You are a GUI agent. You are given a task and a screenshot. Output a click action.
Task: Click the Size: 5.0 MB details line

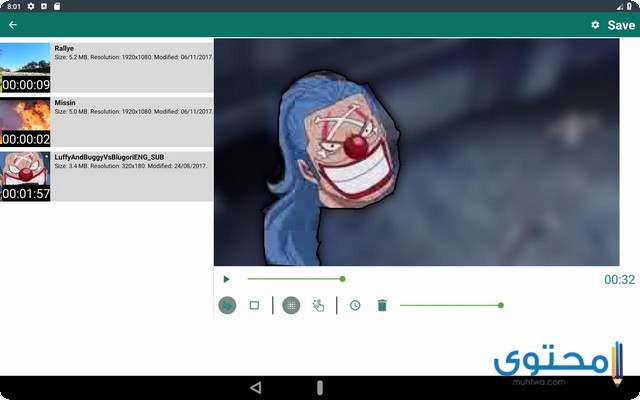pos(134,112)
